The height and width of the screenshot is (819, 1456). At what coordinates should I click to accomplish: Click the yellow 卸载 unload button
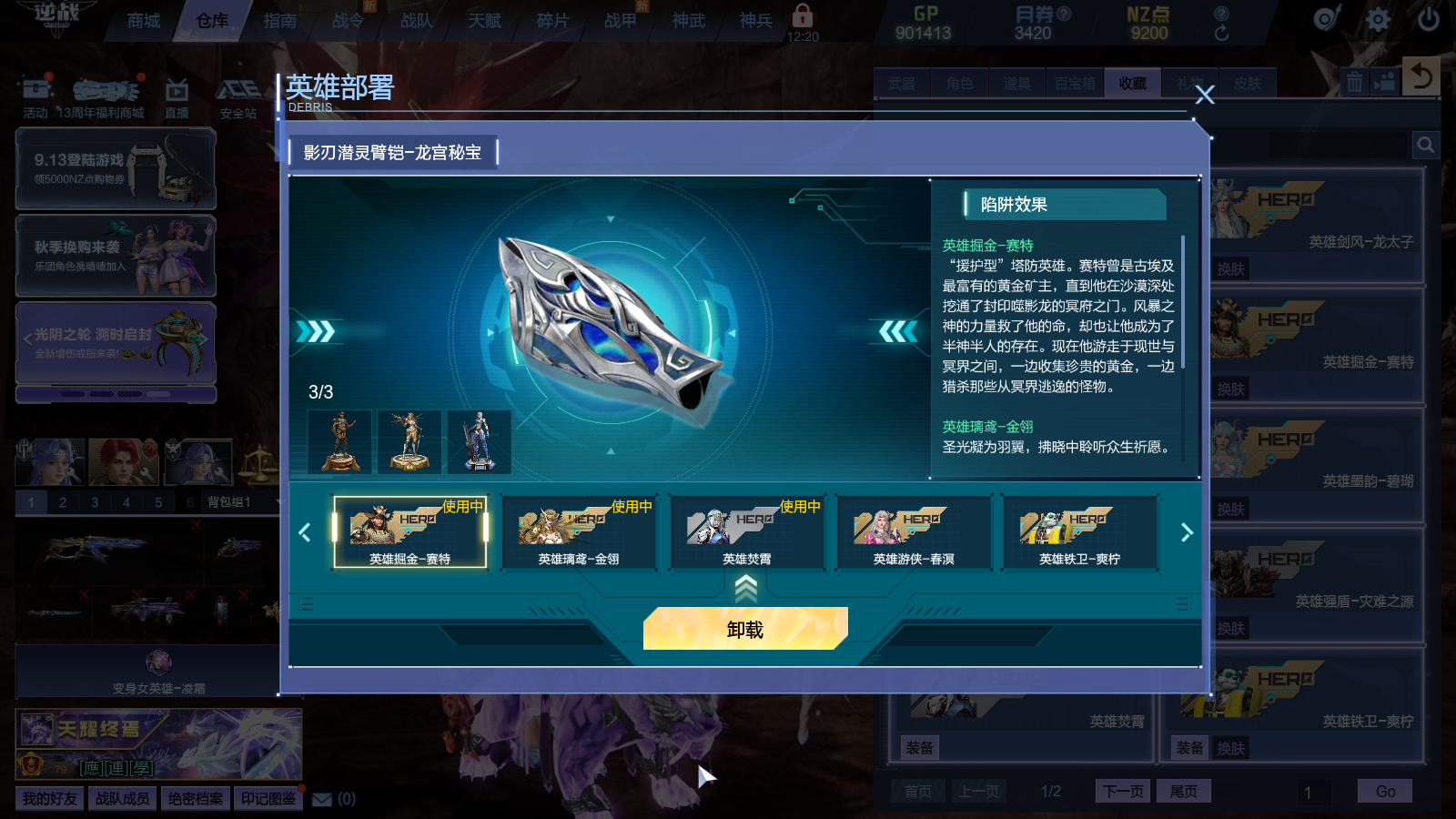click(x=745, y=629)
